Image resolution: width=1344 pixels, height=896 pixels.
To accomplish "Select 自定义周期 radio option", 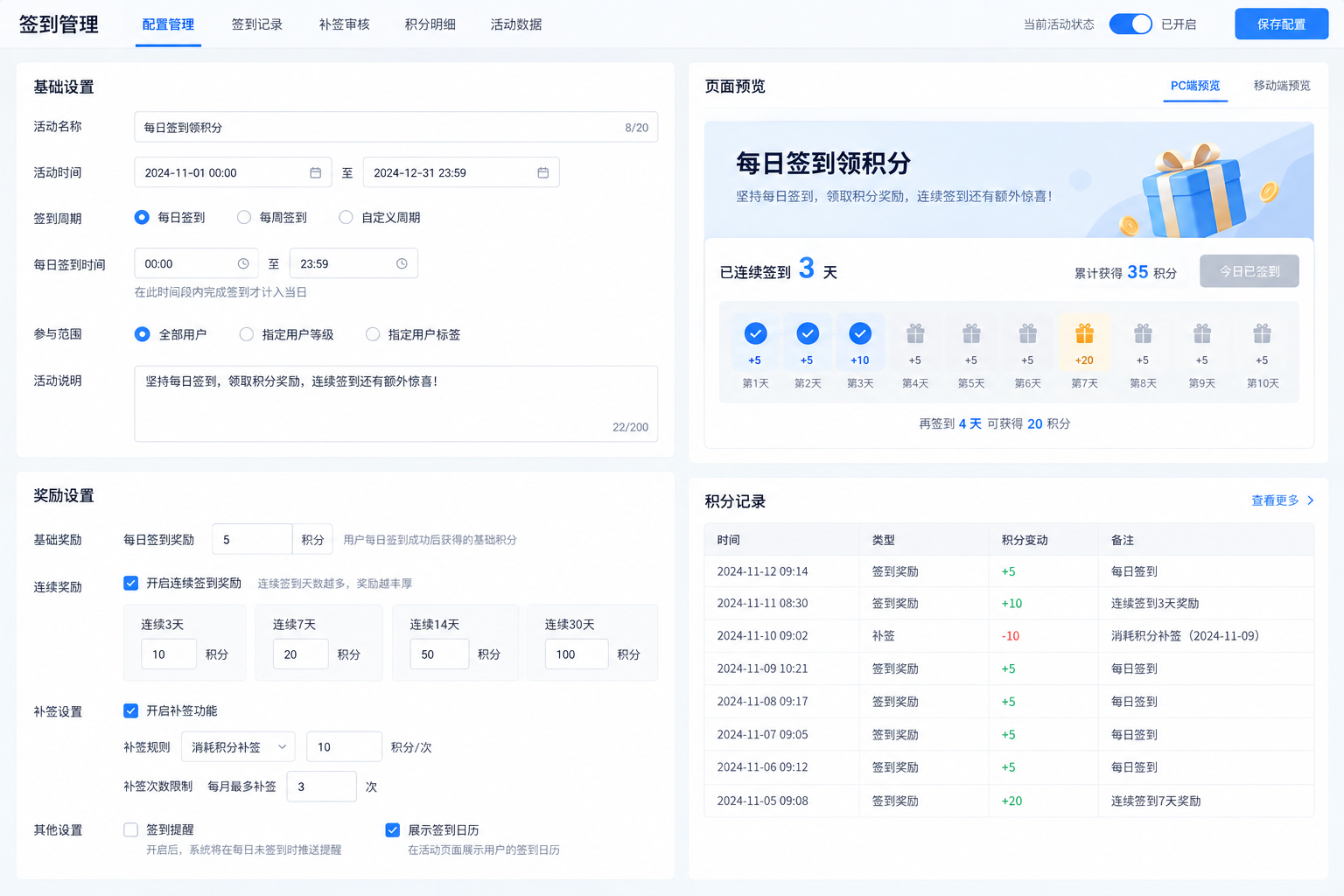I will (346, 218).
